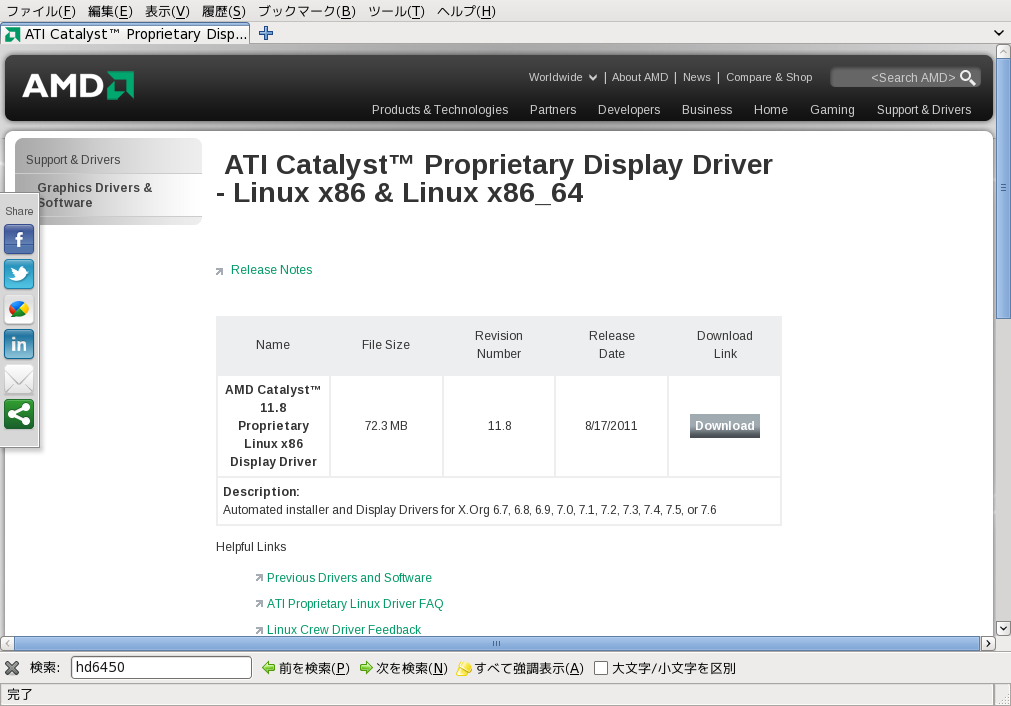The width and height of the screenshot is (1011, 706).
Task: Toggle highlight all matches
Action: [520, 668]
